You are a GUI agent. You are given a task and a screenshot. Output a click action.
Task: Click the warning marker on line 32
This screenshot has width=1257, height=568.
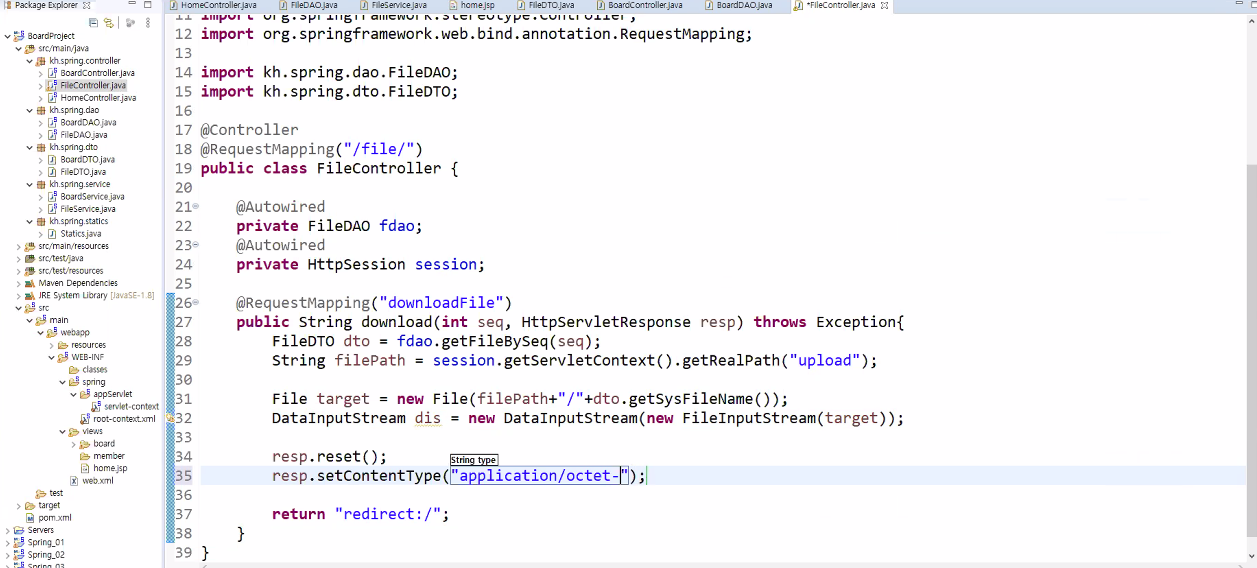pos(171,418)
